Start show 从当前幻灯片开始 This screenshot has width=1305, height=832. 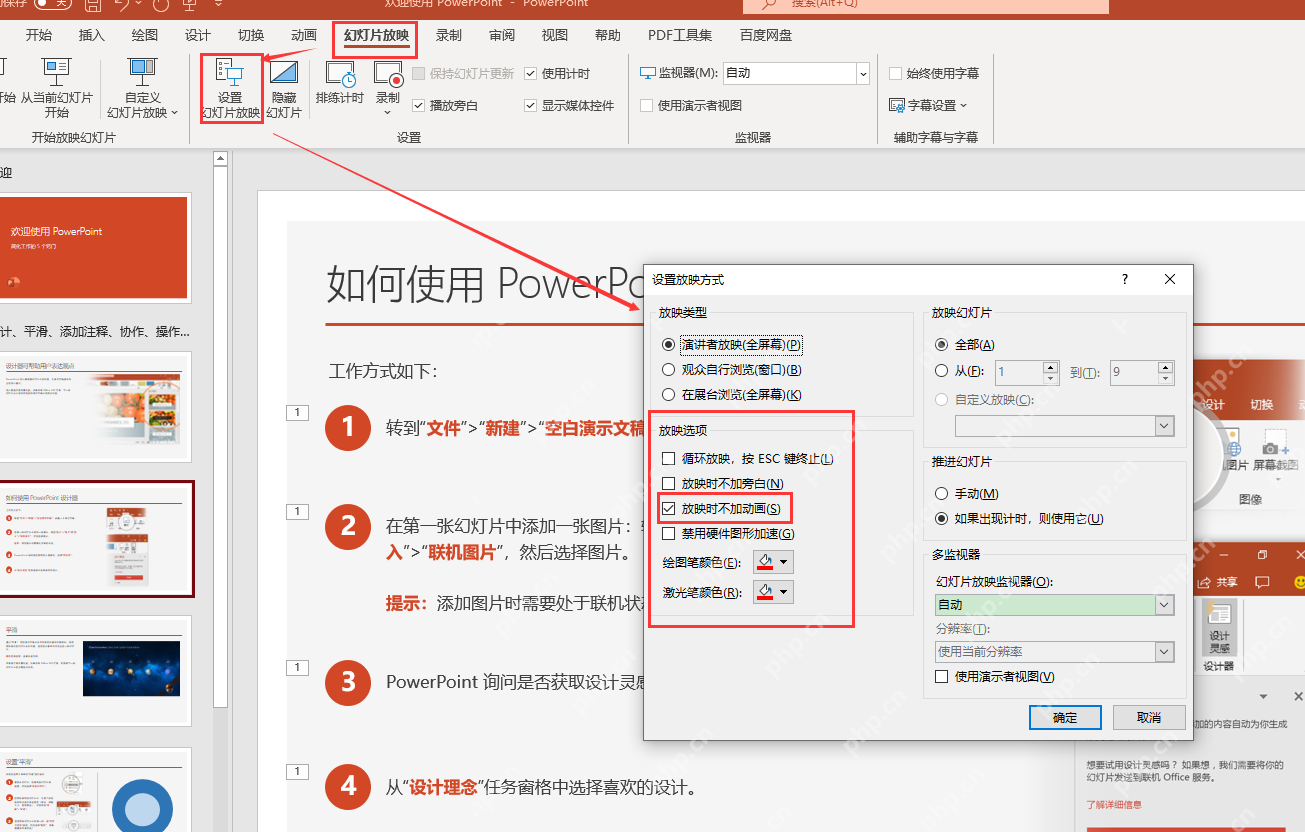click(x=57, y=89)
